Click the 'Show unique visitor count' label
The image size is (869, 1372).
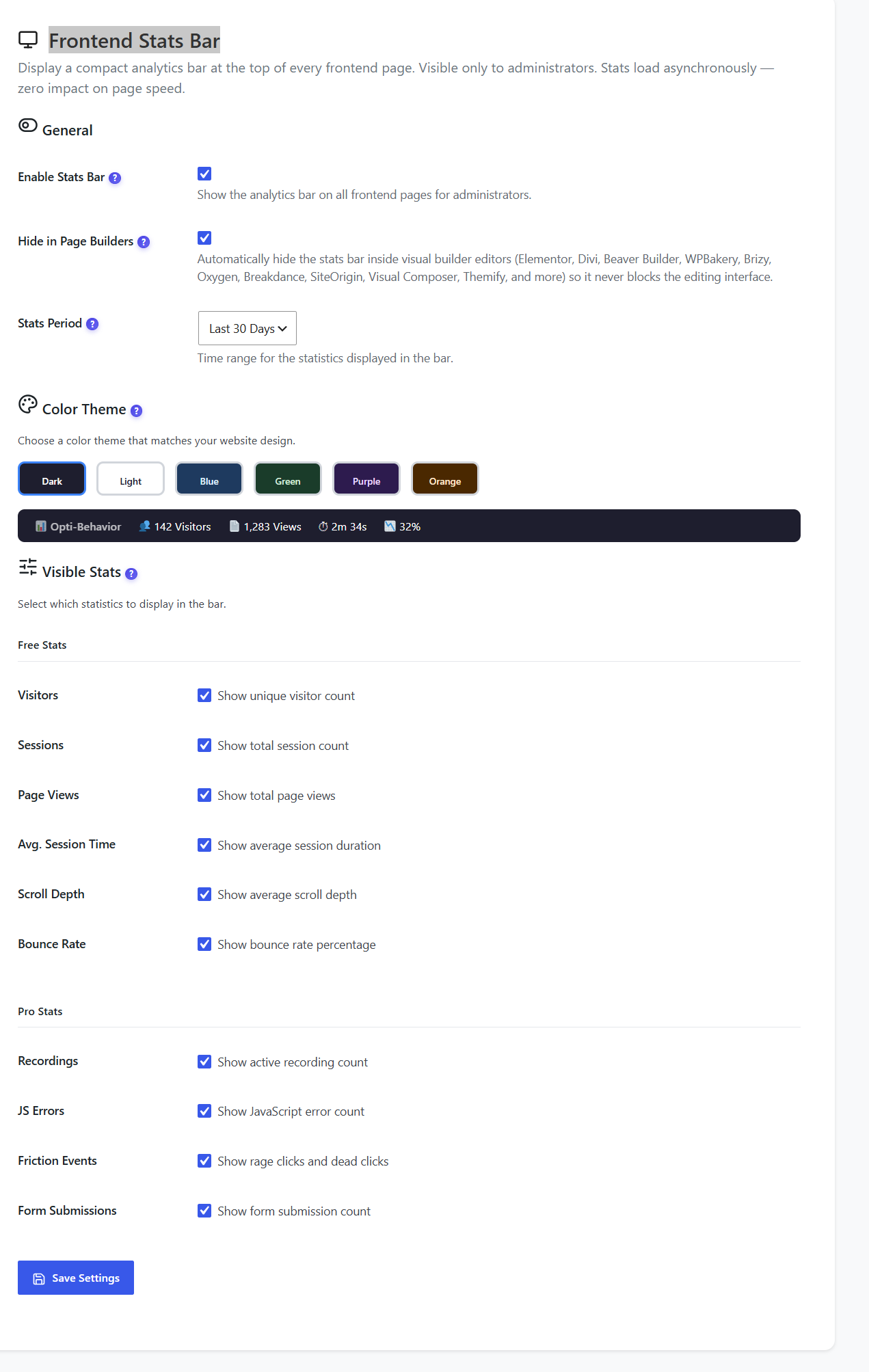(x=286, y=696)
